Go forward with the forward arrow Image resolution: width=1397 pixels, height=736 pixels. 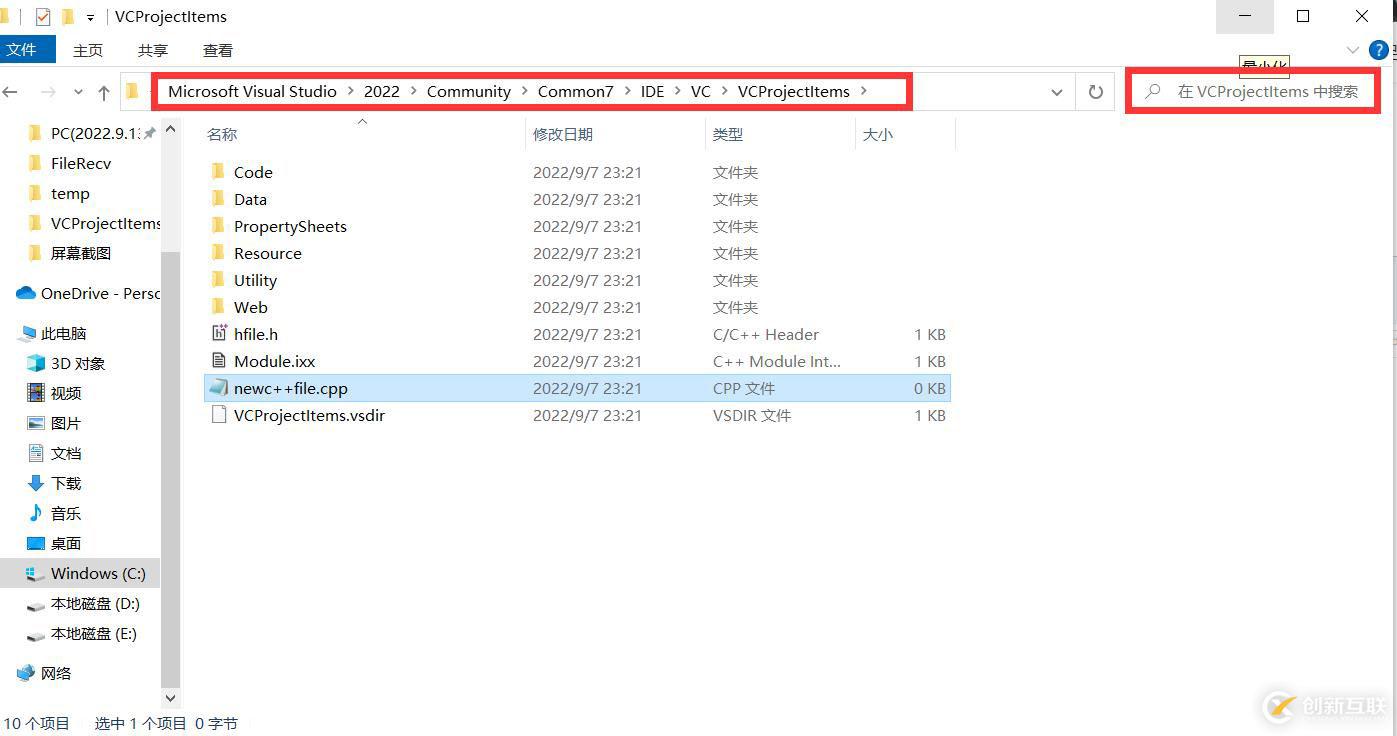click(x=47, y=92)
